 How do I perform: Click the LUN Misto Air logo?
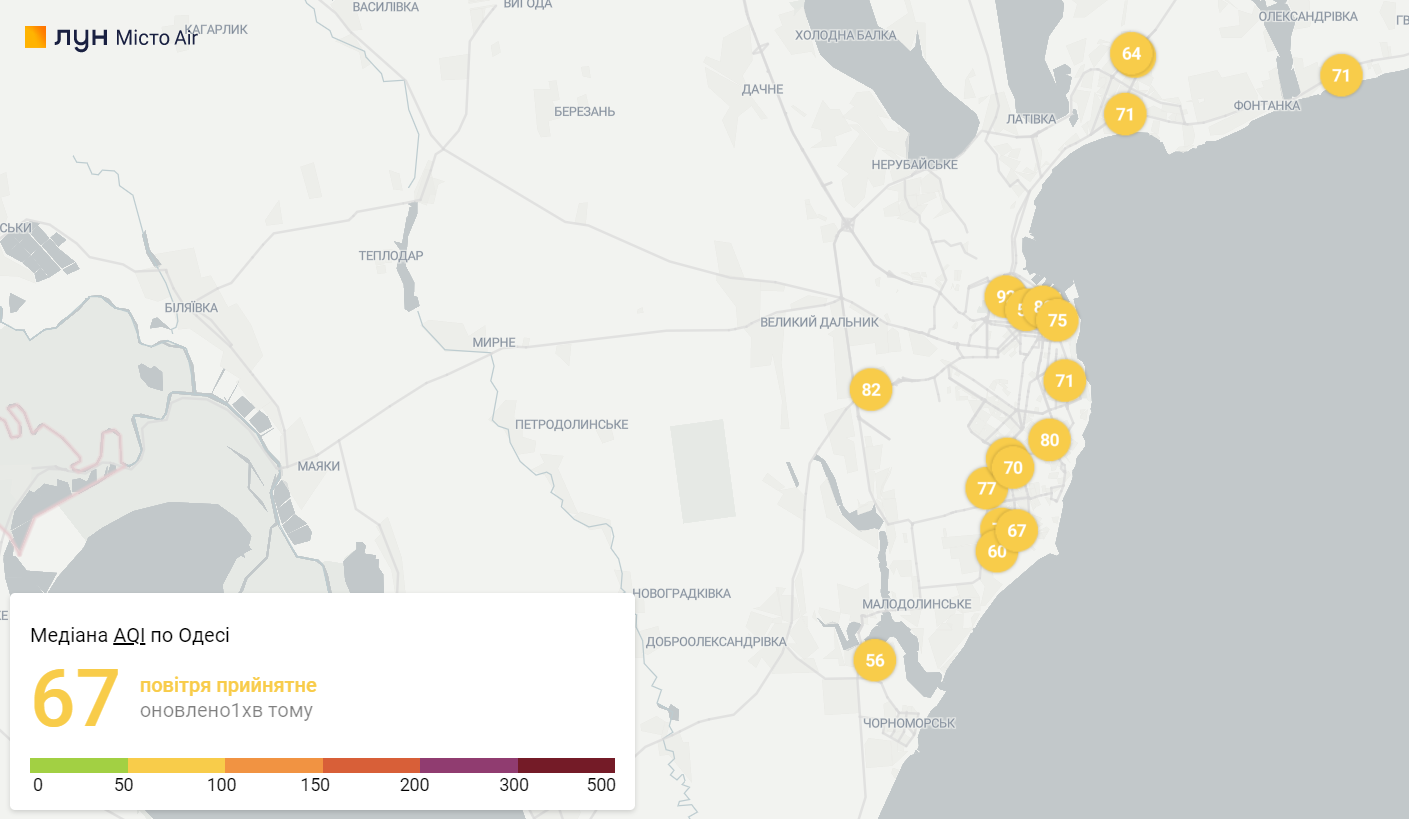(x=110, y=37)
